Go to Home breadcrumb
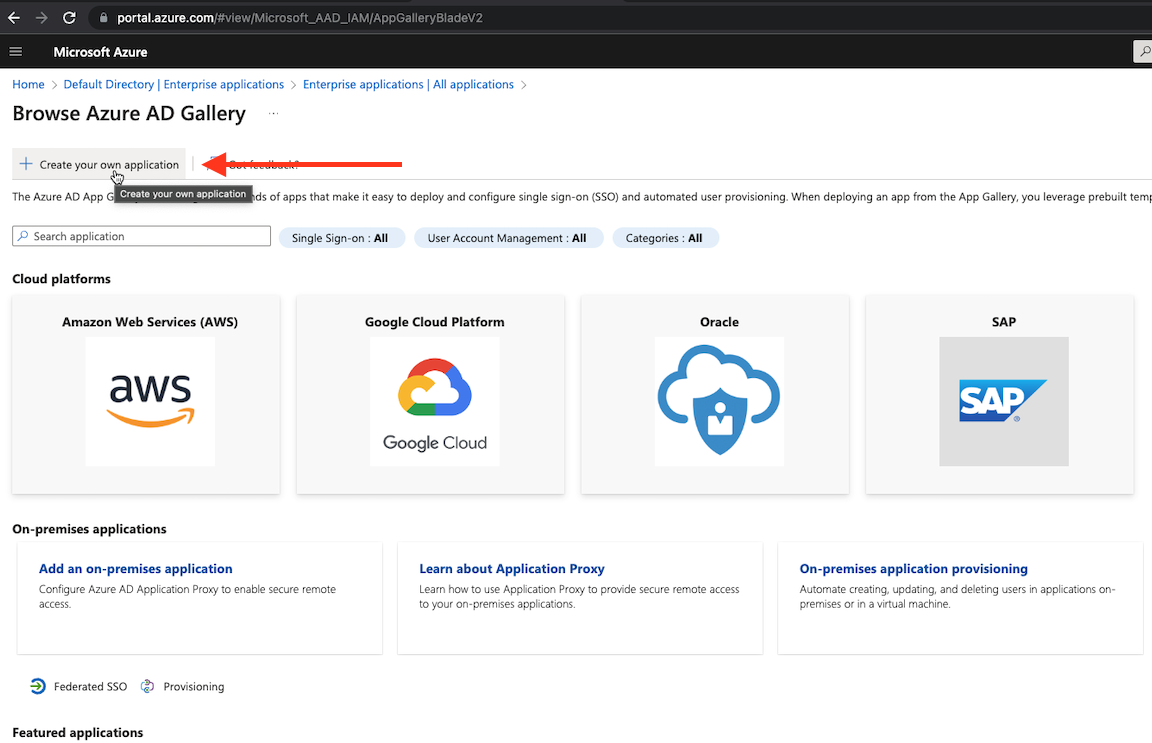The width and height of the screenshot is (1152, 743). (x=28, y=85)
